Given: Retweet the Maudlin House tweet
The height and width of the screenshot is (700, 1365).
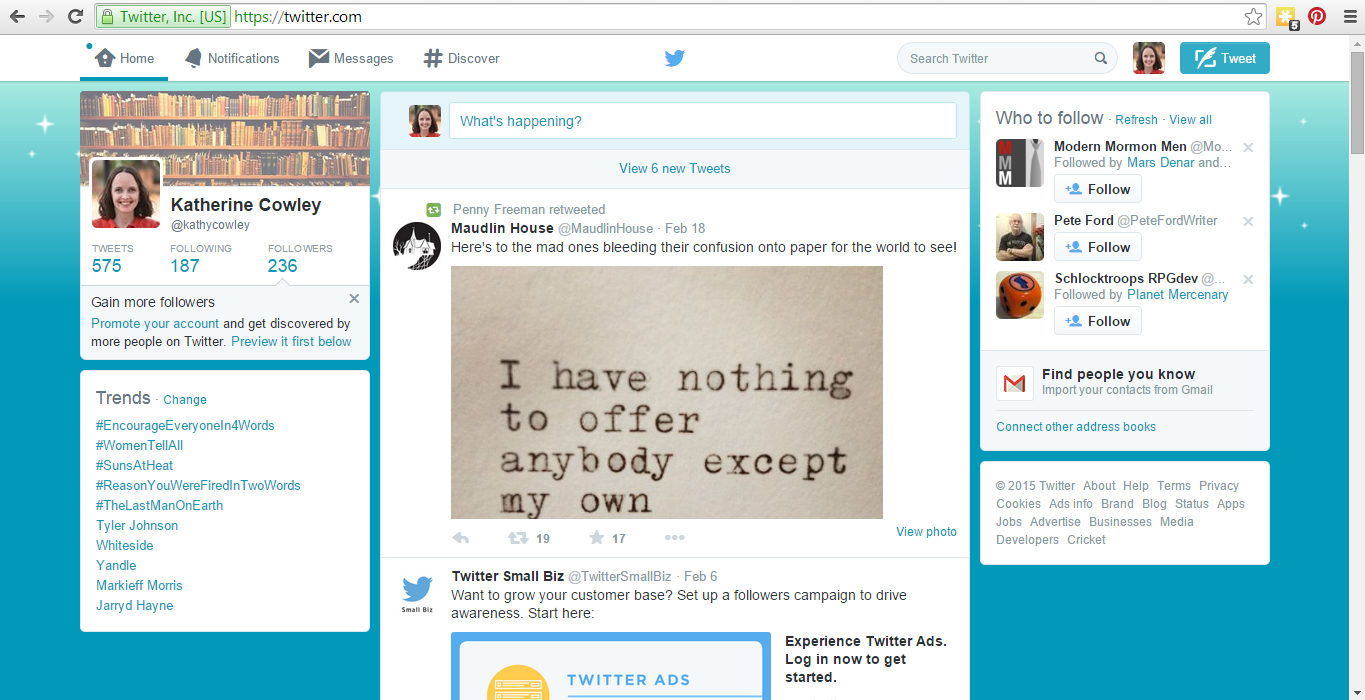Looking at the screenshot, I should (x=518, y=538).
